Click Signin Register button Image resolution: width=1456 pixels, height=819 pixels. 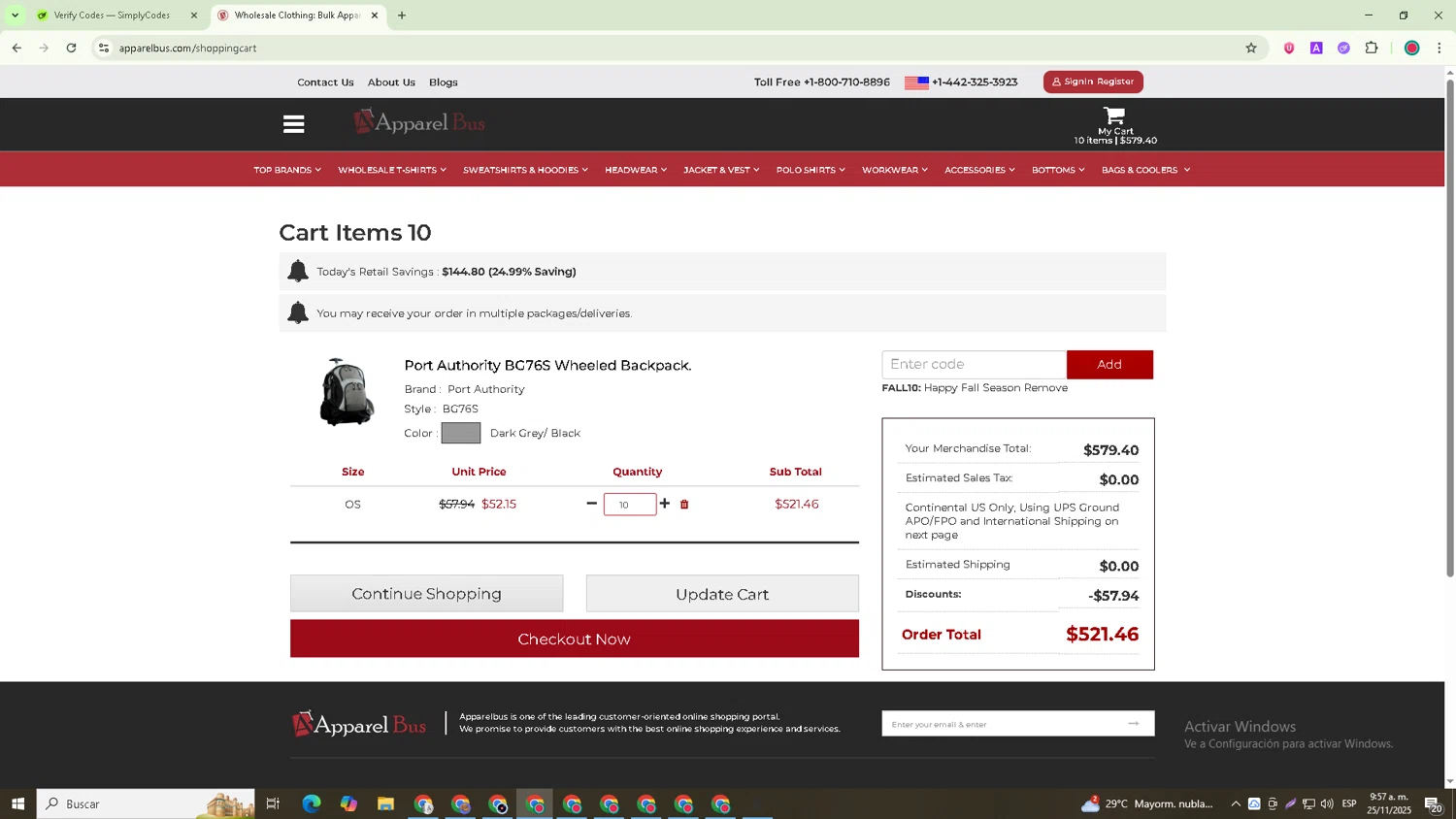1093,82
